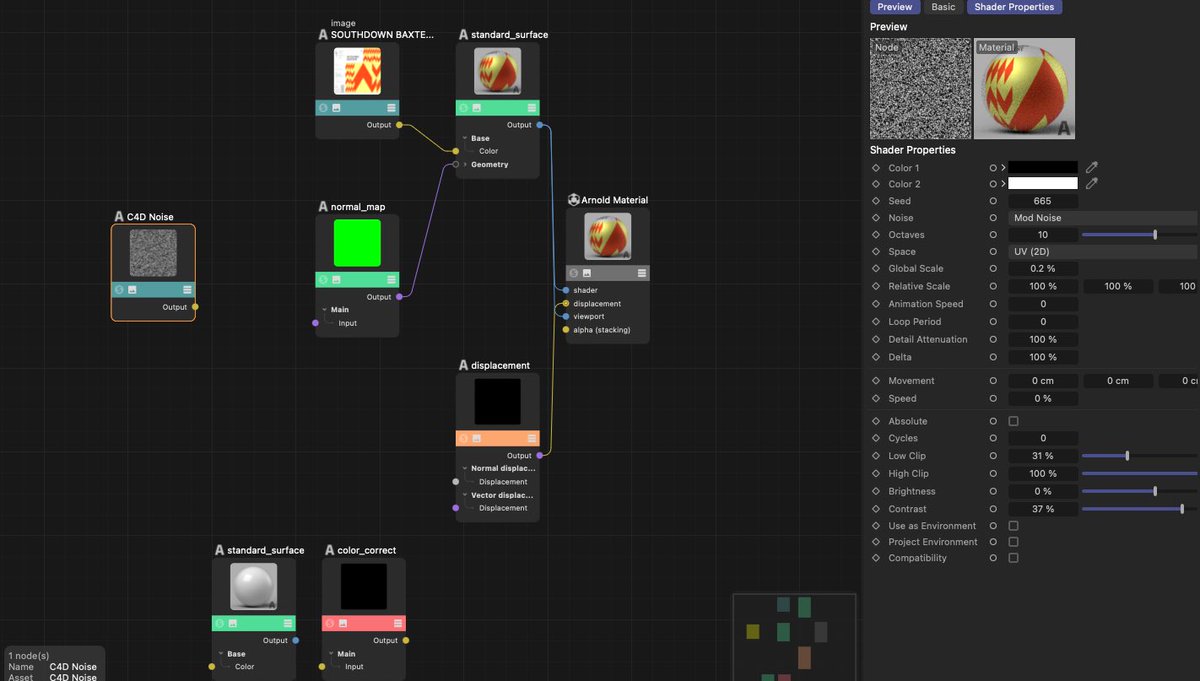Open the hamburger menu on normal_map node
Viewport: 1200px width, 681px height.
[x=391, y=280]
